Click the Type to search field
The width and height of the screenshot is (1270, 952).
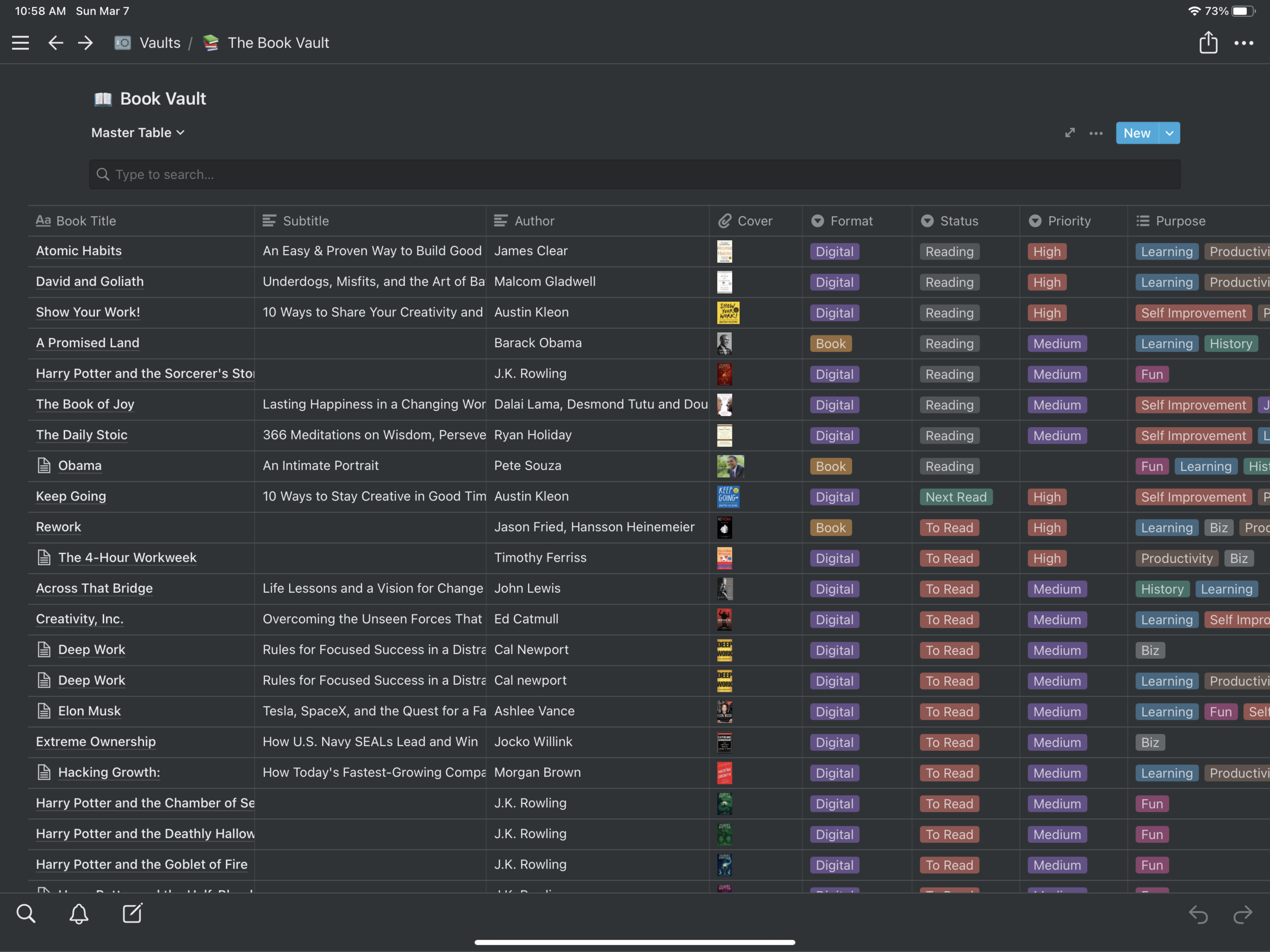pos(634,175)
